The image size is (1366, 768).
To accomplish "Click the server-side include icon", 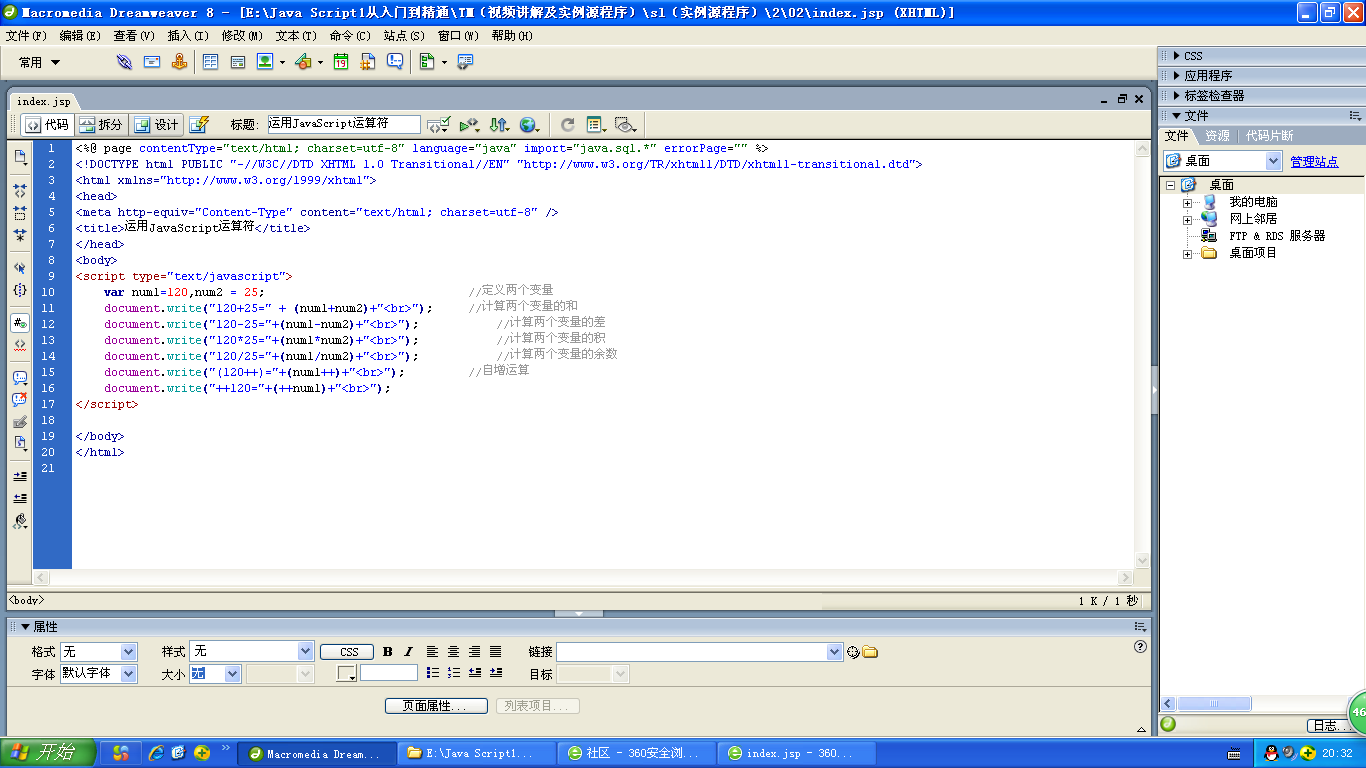I will click(368, 62).
